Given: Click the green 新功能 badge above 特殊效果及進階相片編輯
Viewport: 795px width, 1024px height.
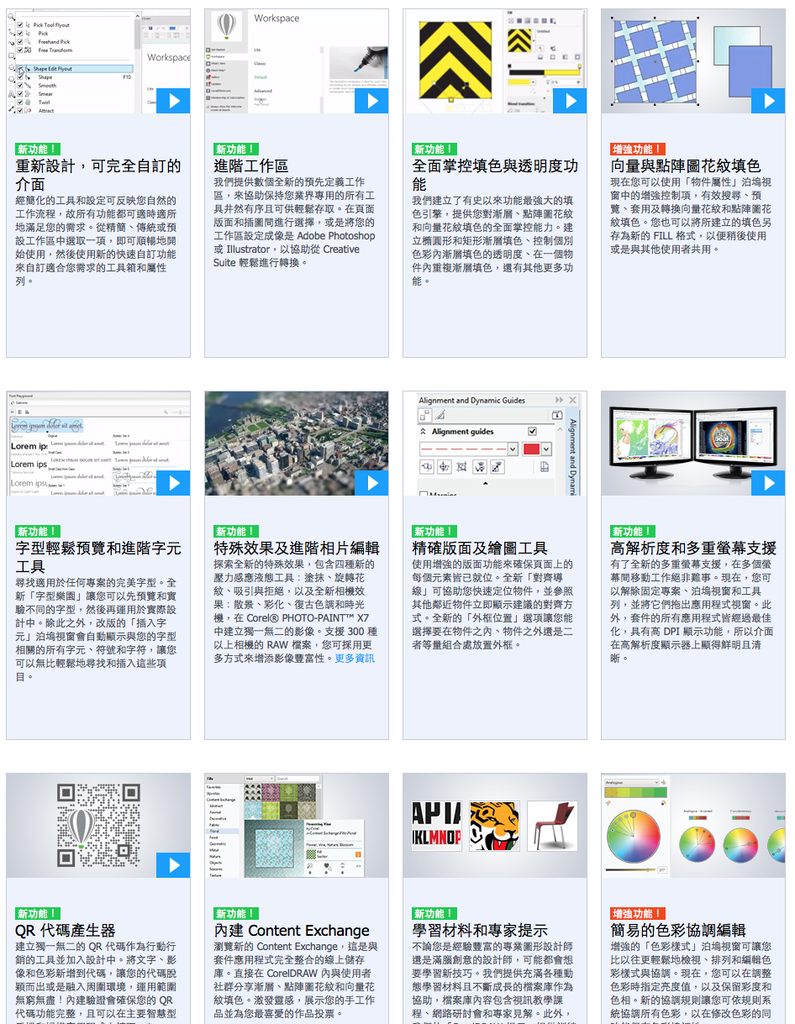Looking at the screenshot, I should (x=236, y=531).
